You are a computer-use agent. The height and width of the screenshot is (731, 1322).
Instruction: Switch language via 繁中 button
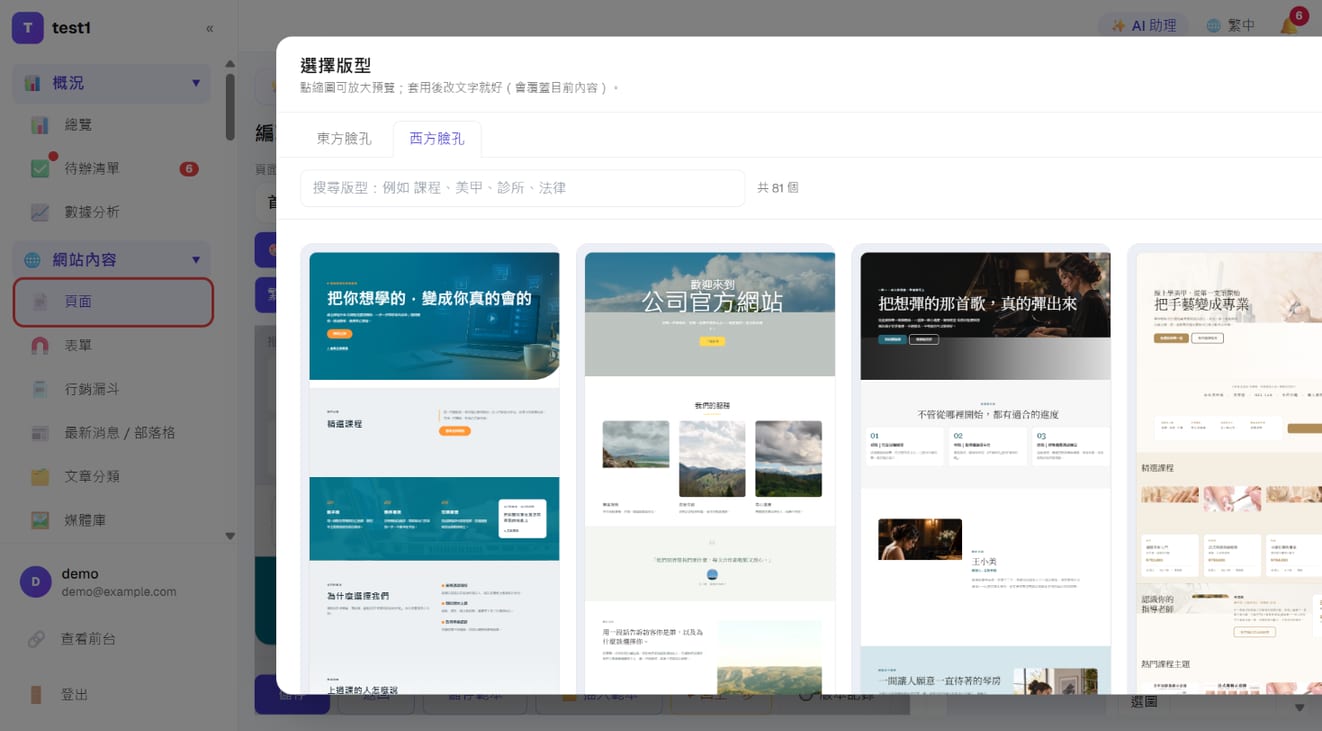1230,26
